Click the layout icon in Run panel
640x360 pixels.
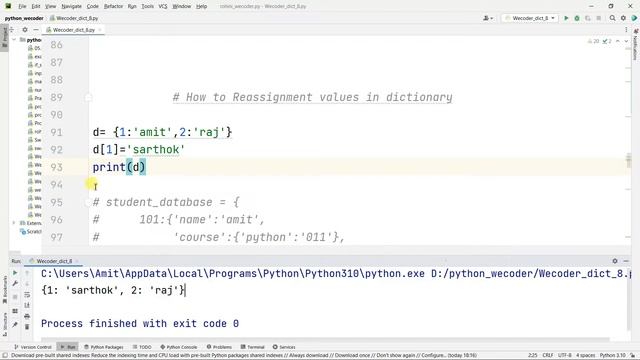coord(15,311)
